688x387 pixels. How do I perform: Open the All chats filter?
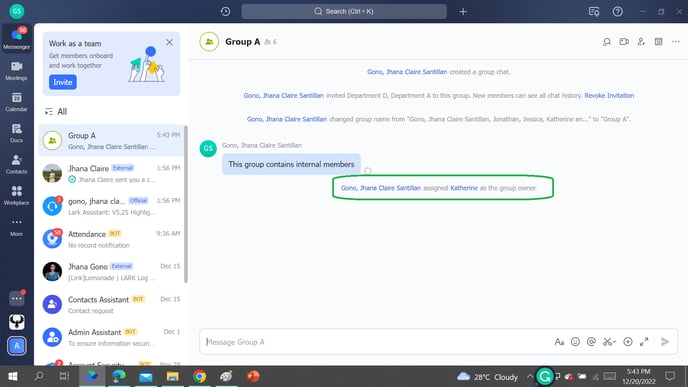click(56, 111)
